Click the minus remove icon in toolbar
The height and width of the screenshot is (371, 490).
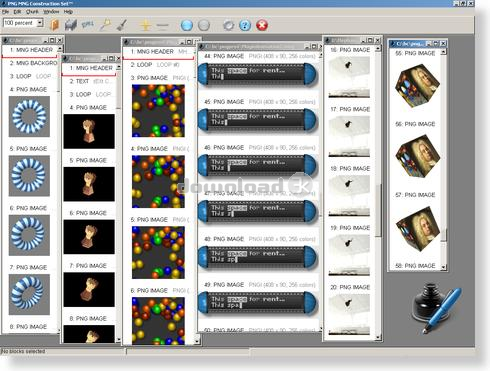(x=162, y=25)
